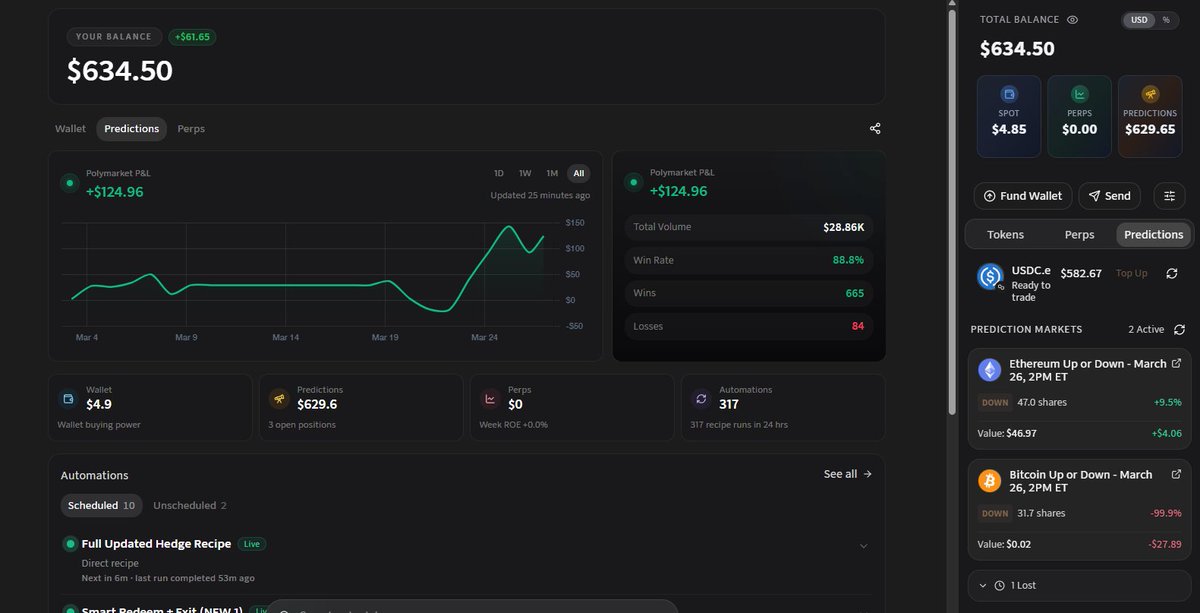Screen dimensions: 1200x613
Task: Set chart range to 1M
Action: coord(552,173)
